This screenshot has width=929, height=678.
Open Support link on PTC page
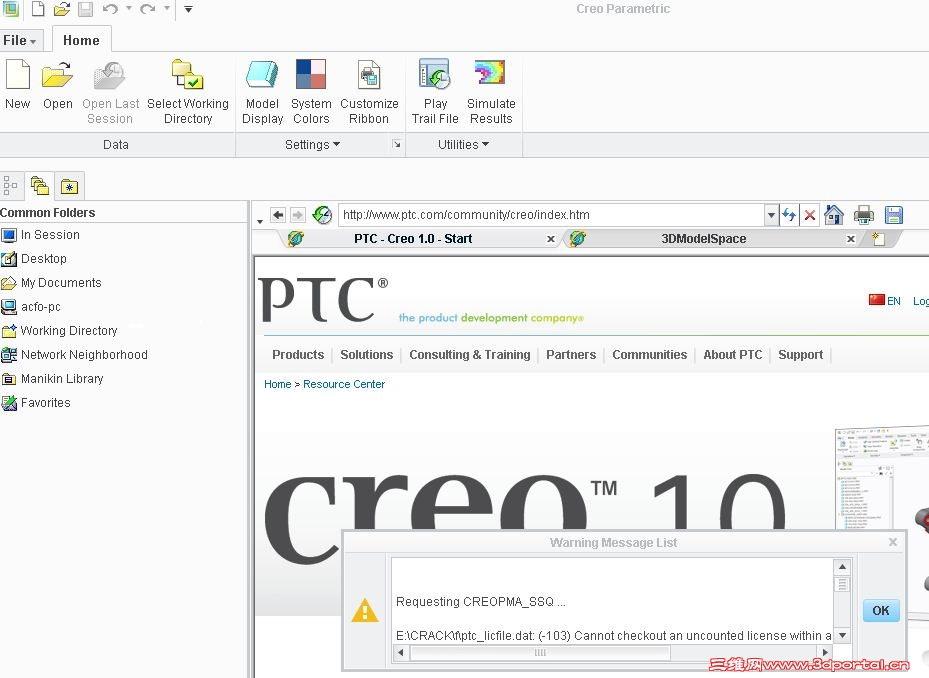[800, 354]
